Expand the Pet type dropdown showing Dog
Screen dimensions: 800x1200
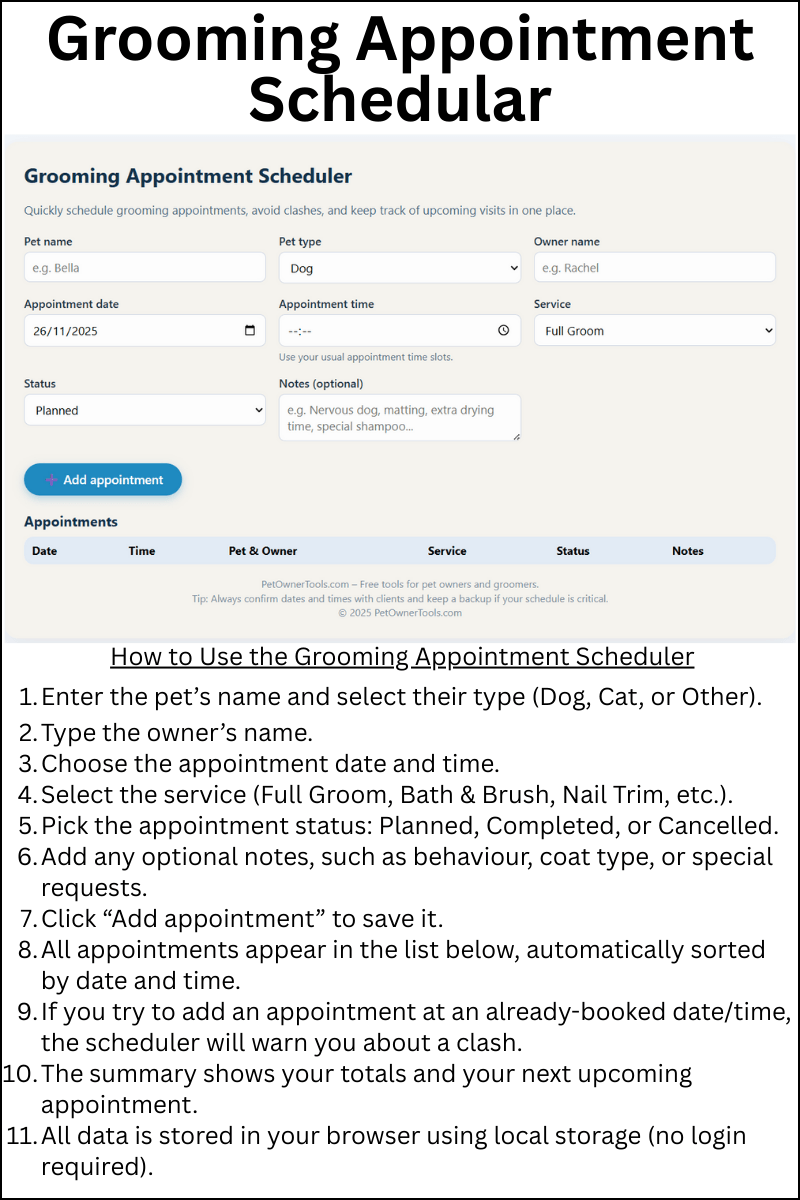[399, 268]
